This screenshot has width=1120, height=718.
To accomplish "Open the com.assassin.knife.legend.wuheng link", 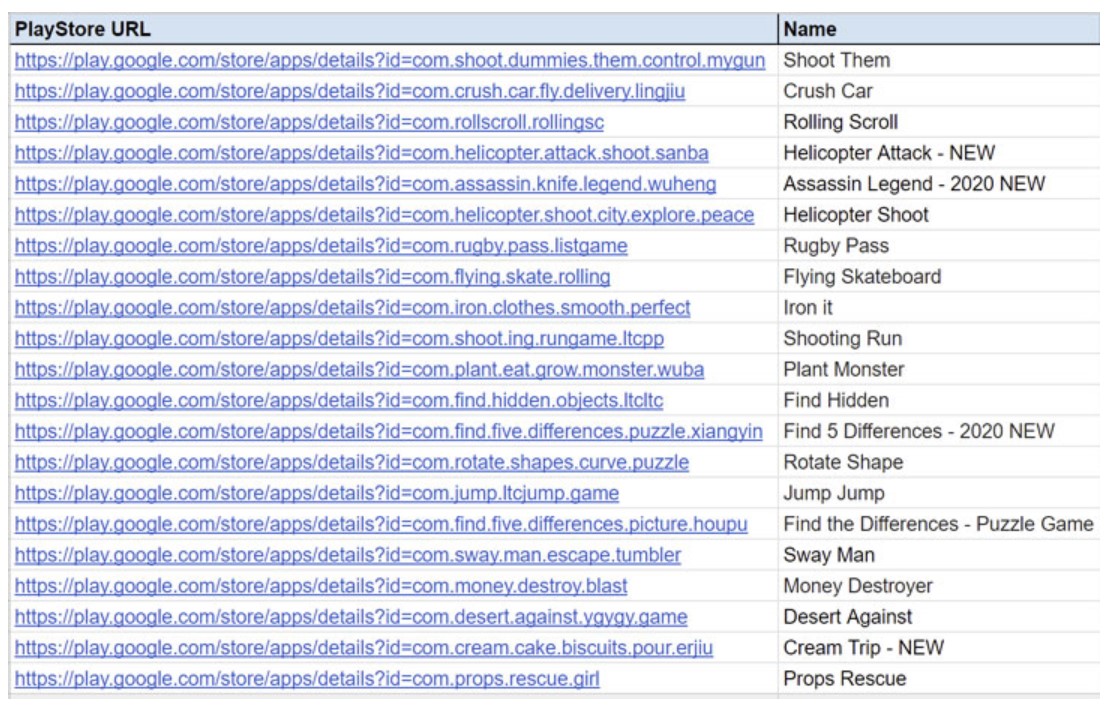I will (x=365, y=184).
